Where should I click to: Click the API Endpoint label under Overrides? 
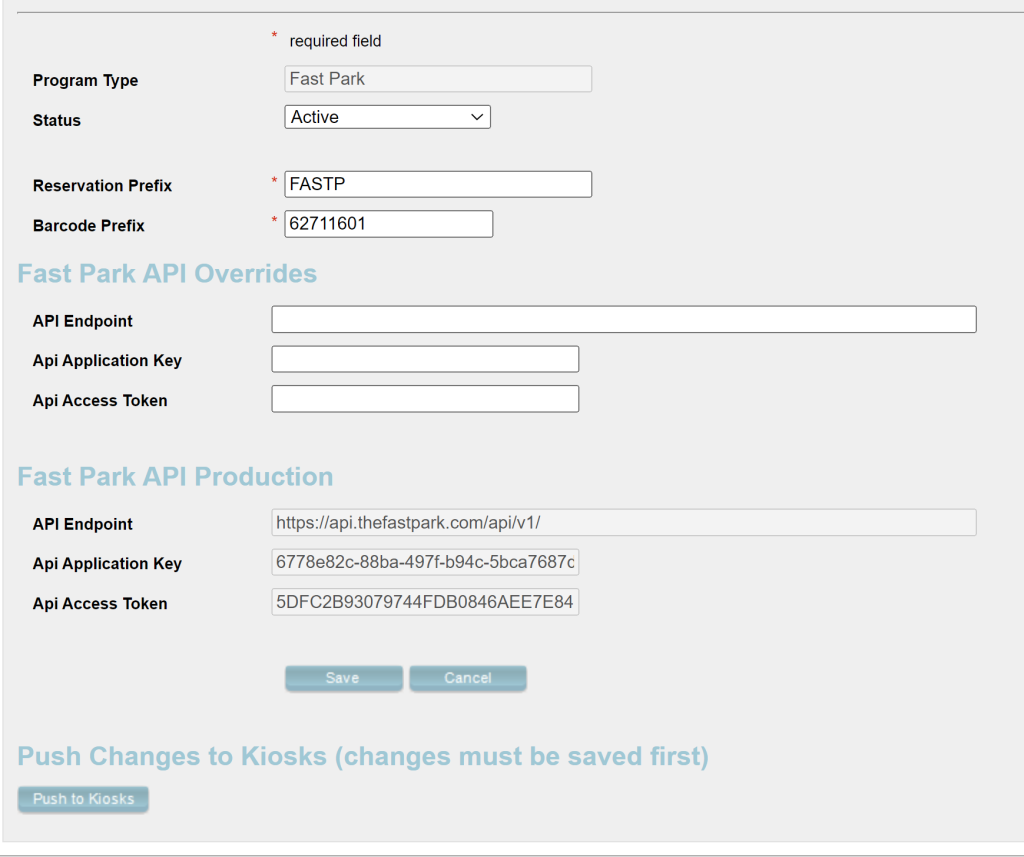point(83,321)
